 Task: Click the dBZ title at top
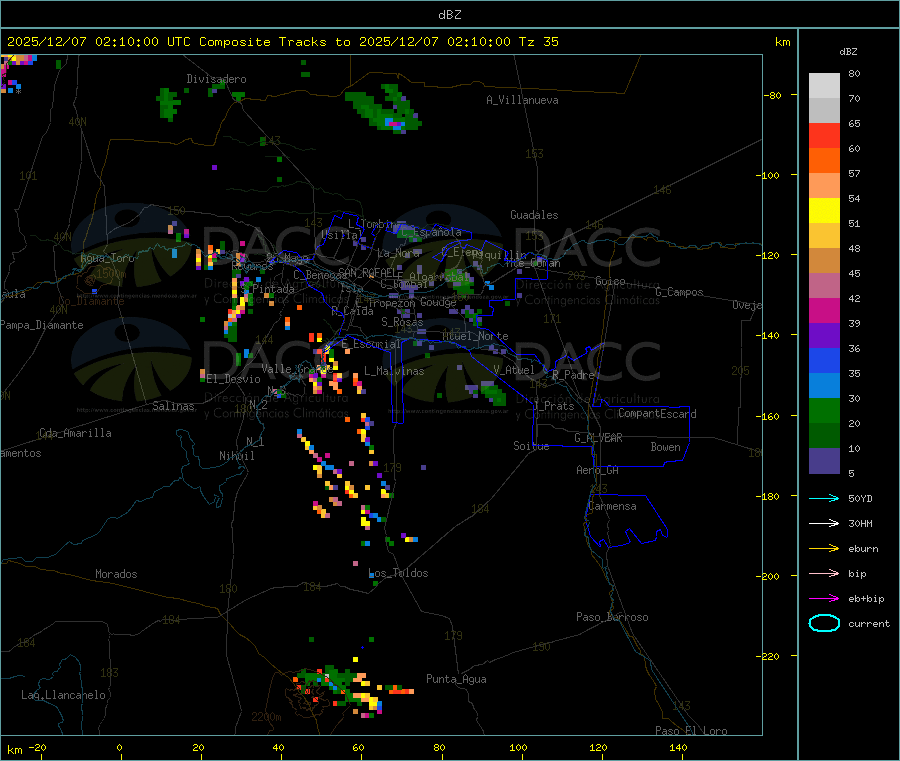[449, 15]
